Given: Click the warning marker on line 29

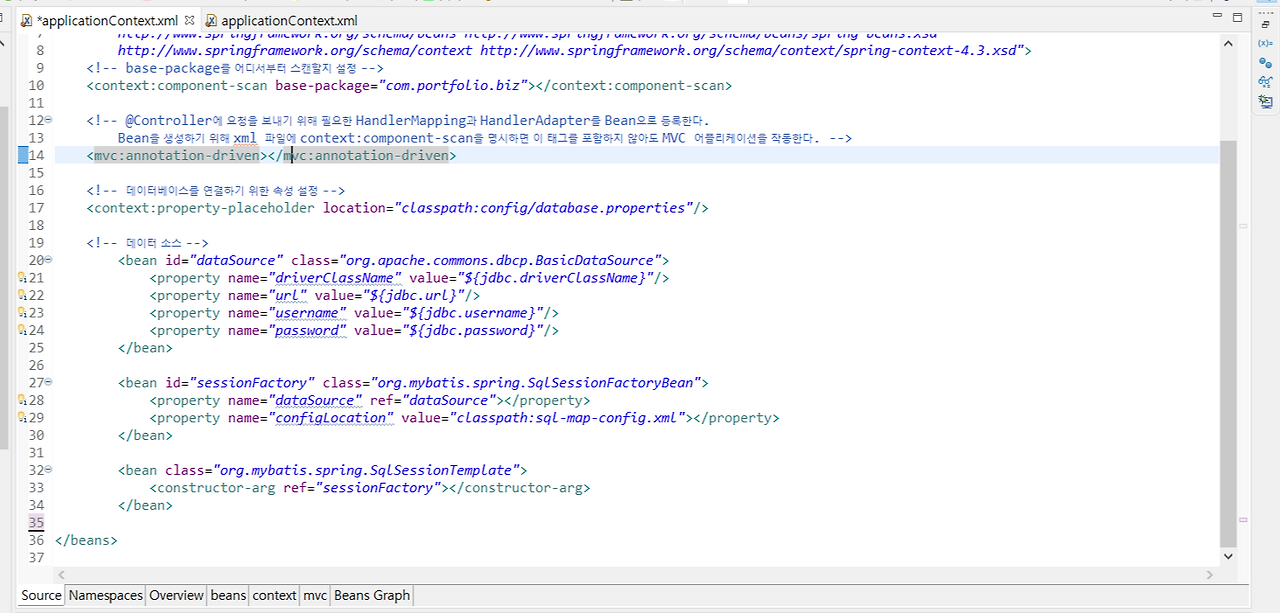Looking at the screenshot, I should click(22, 418).
